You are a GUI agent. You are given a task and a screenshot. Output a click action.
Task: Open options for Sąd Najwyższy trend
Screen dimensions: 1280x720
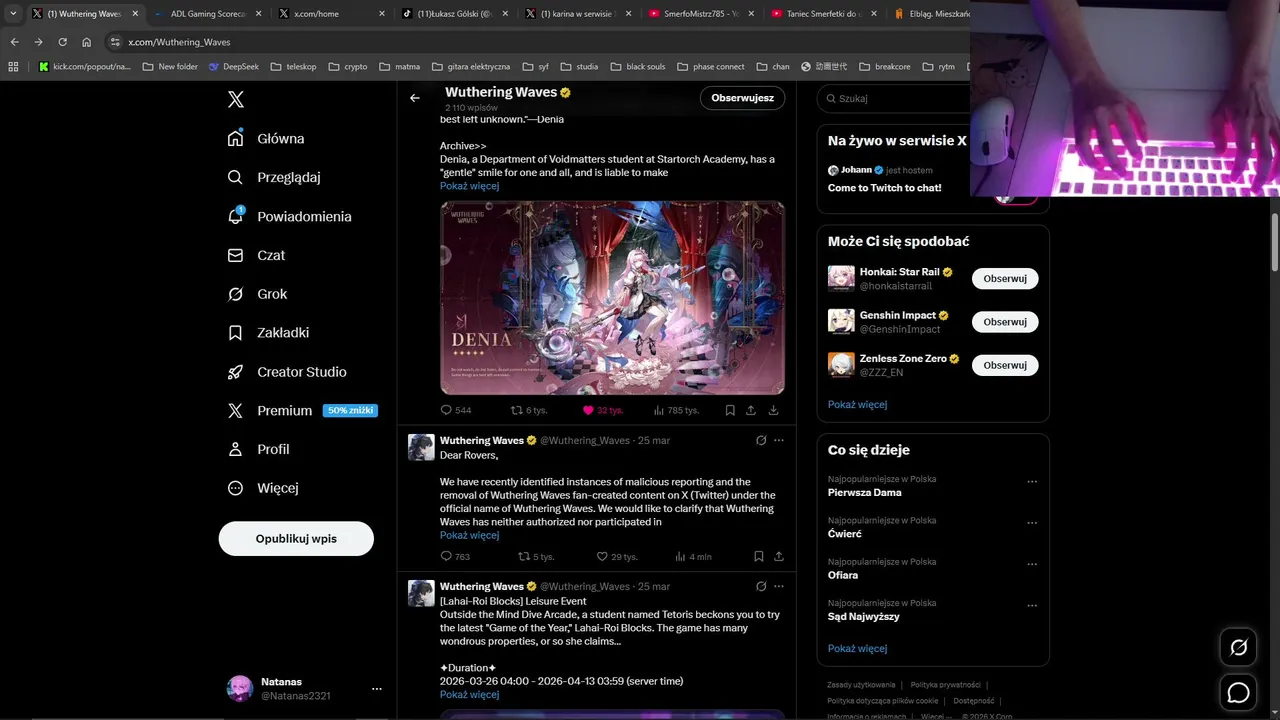tap(1032, 605)
